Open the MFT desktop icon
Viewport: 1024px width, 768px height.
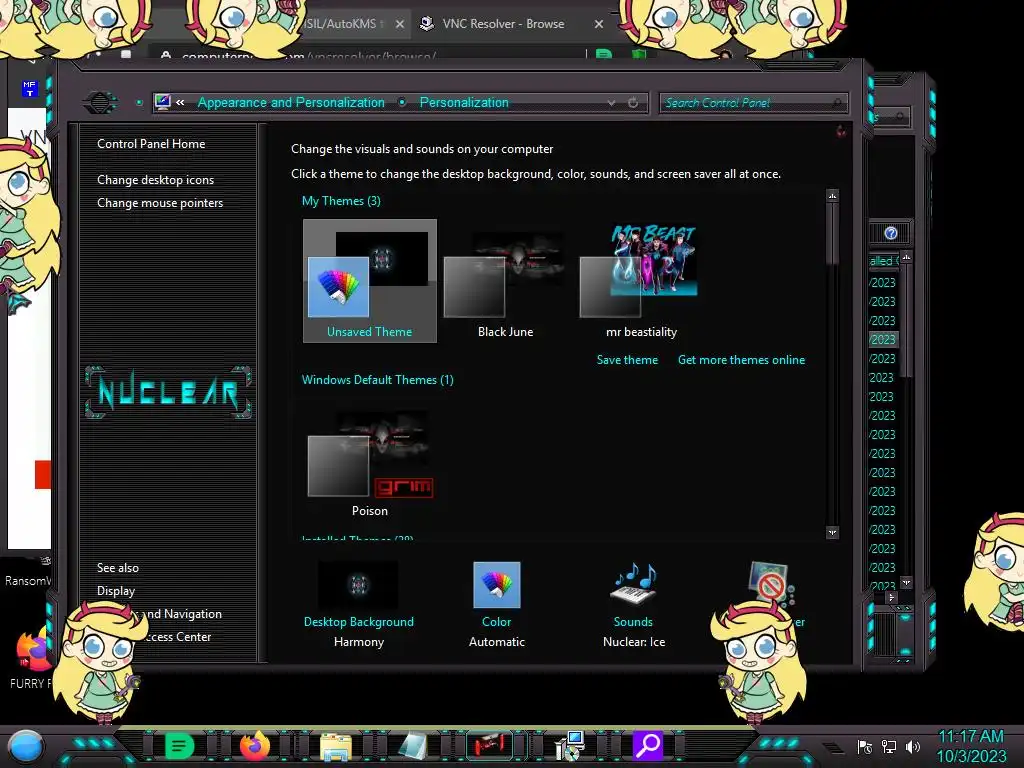(x=29, y=88)
